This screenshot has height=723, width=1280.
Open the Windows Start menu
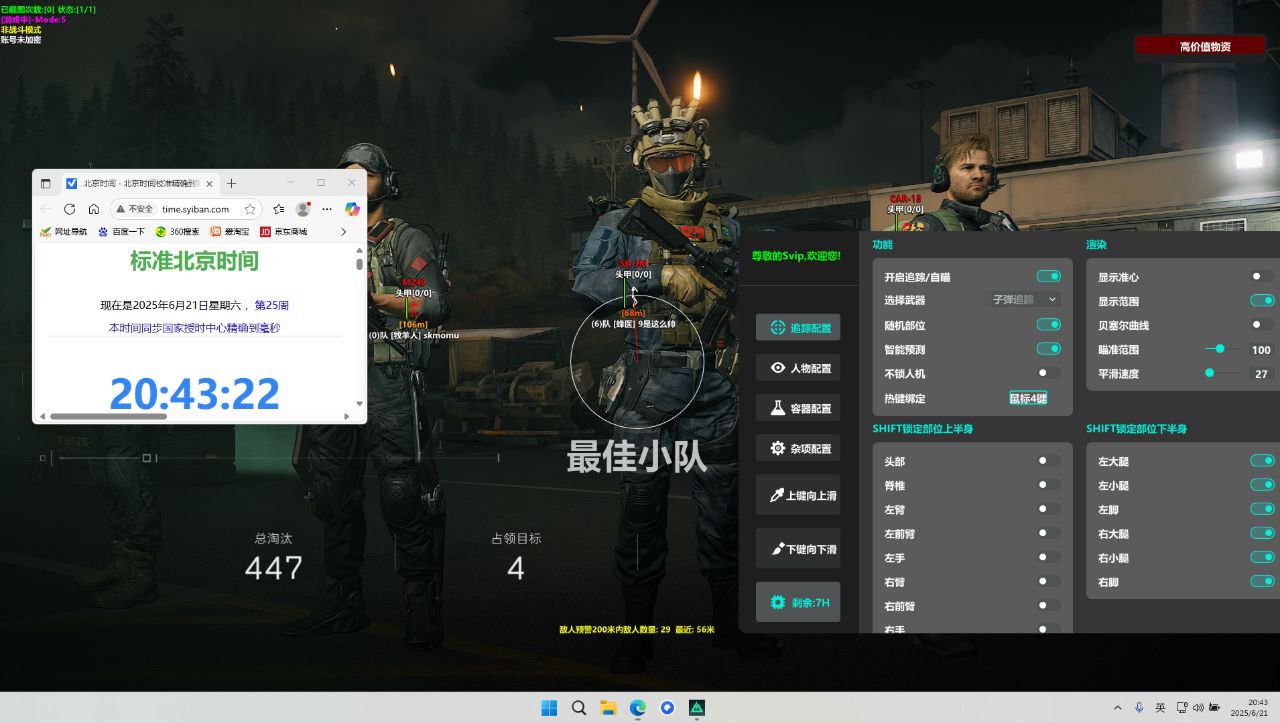pyautogui.click(x=549, y=708)
